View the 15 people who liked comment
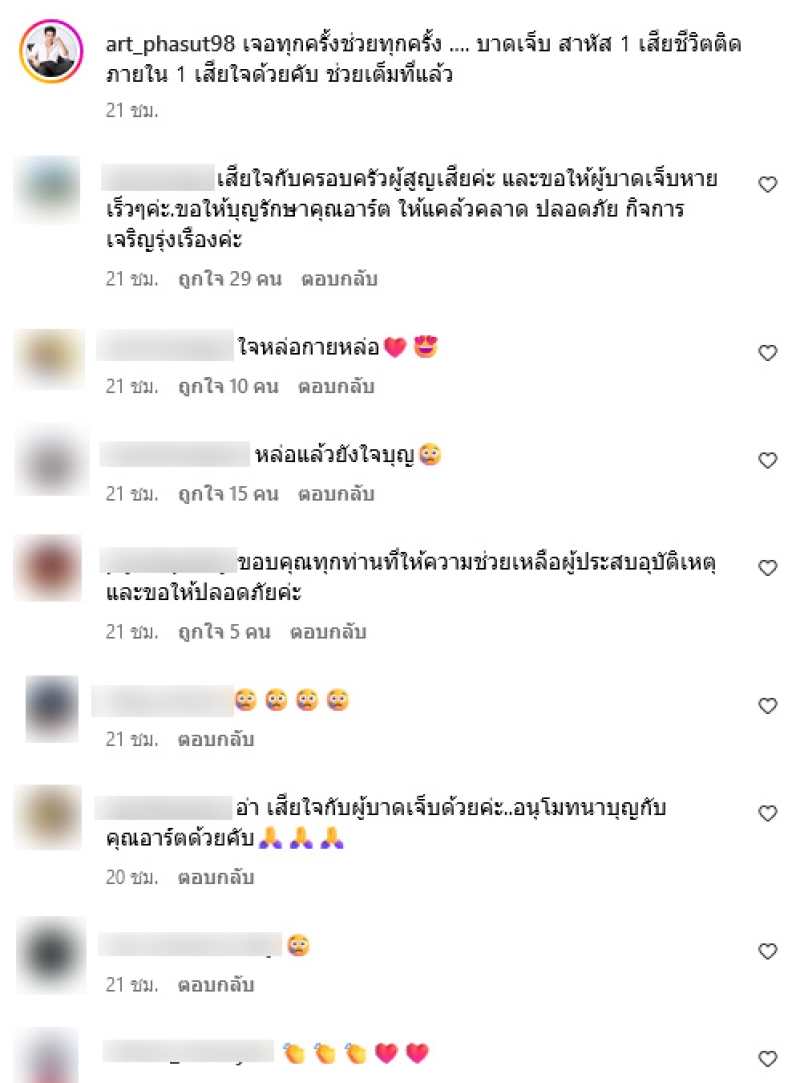 [x=228, y=494]
